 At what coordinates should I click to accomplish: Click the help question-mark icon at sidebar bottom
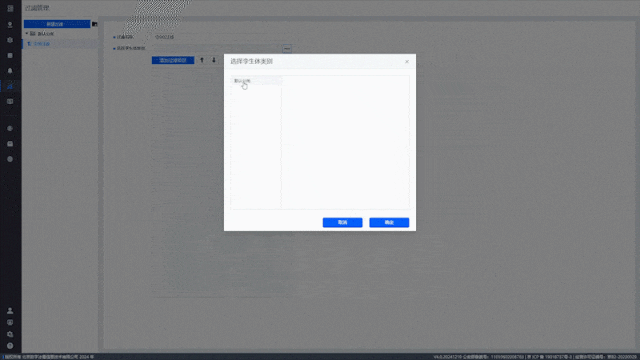pyautogui.click(x=10, y=346)
